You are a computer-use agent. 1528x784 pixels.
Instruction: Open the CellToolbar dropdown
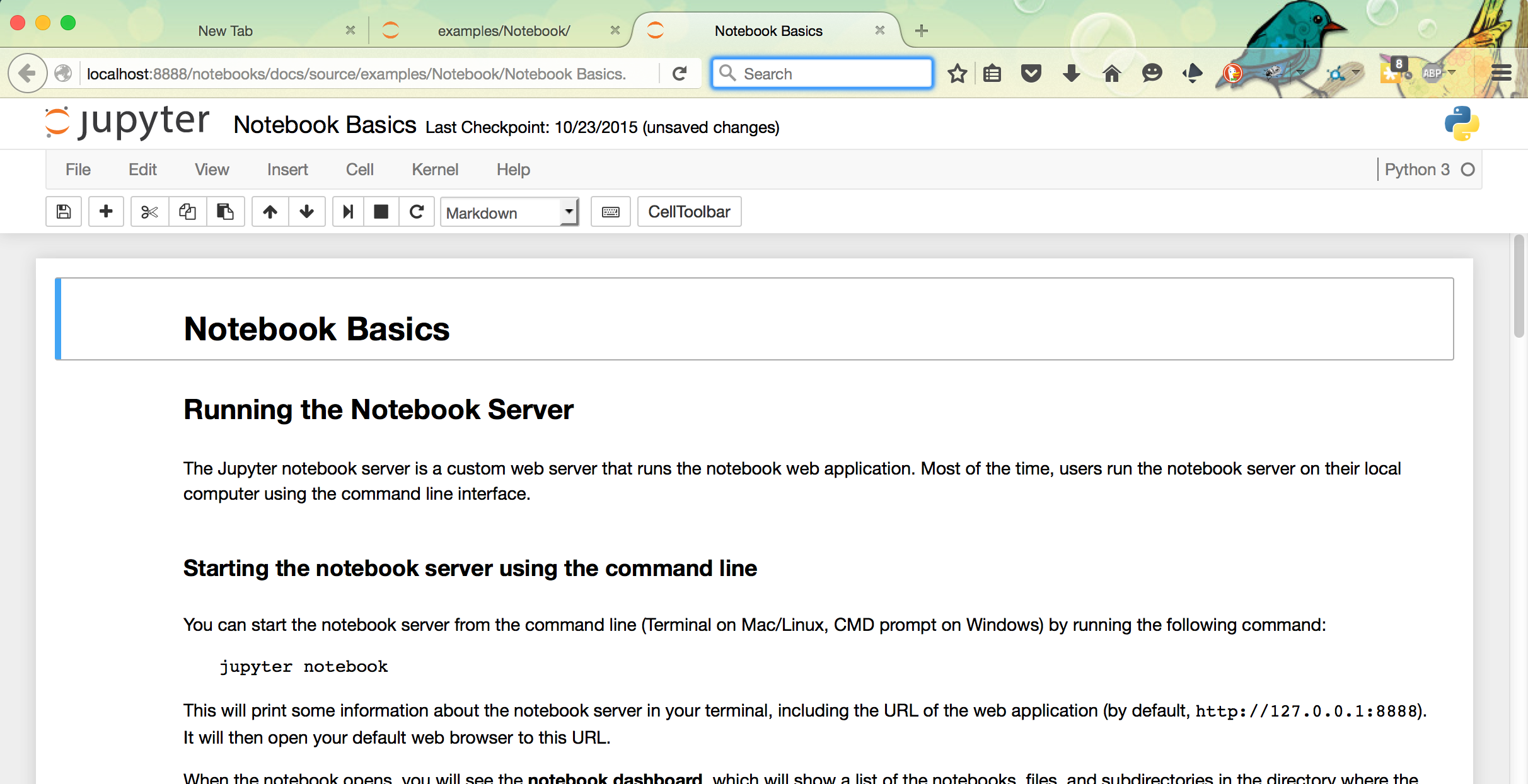click(x=689, y=212)
